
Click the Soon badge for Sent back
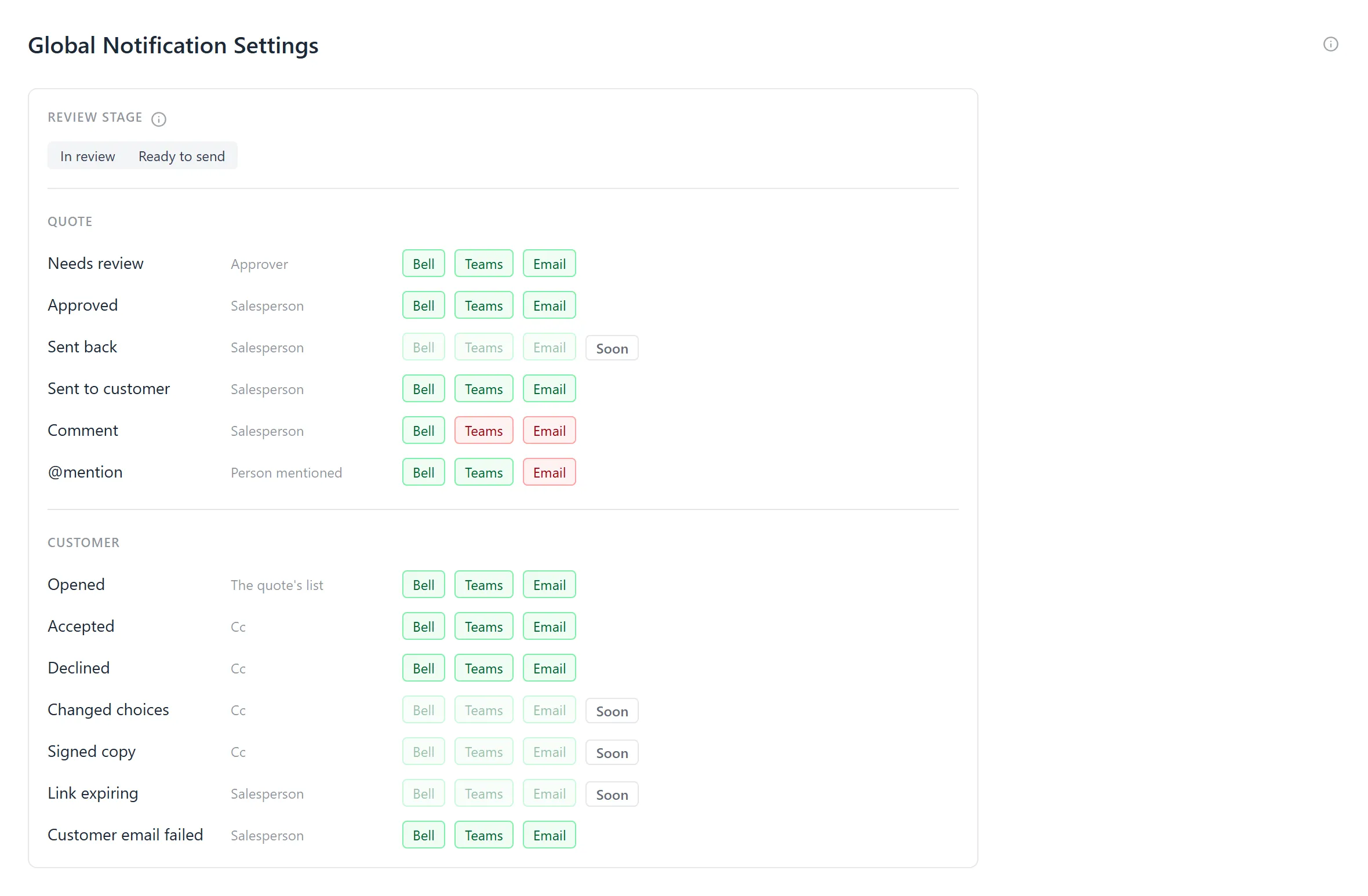(x=612, y=348)
